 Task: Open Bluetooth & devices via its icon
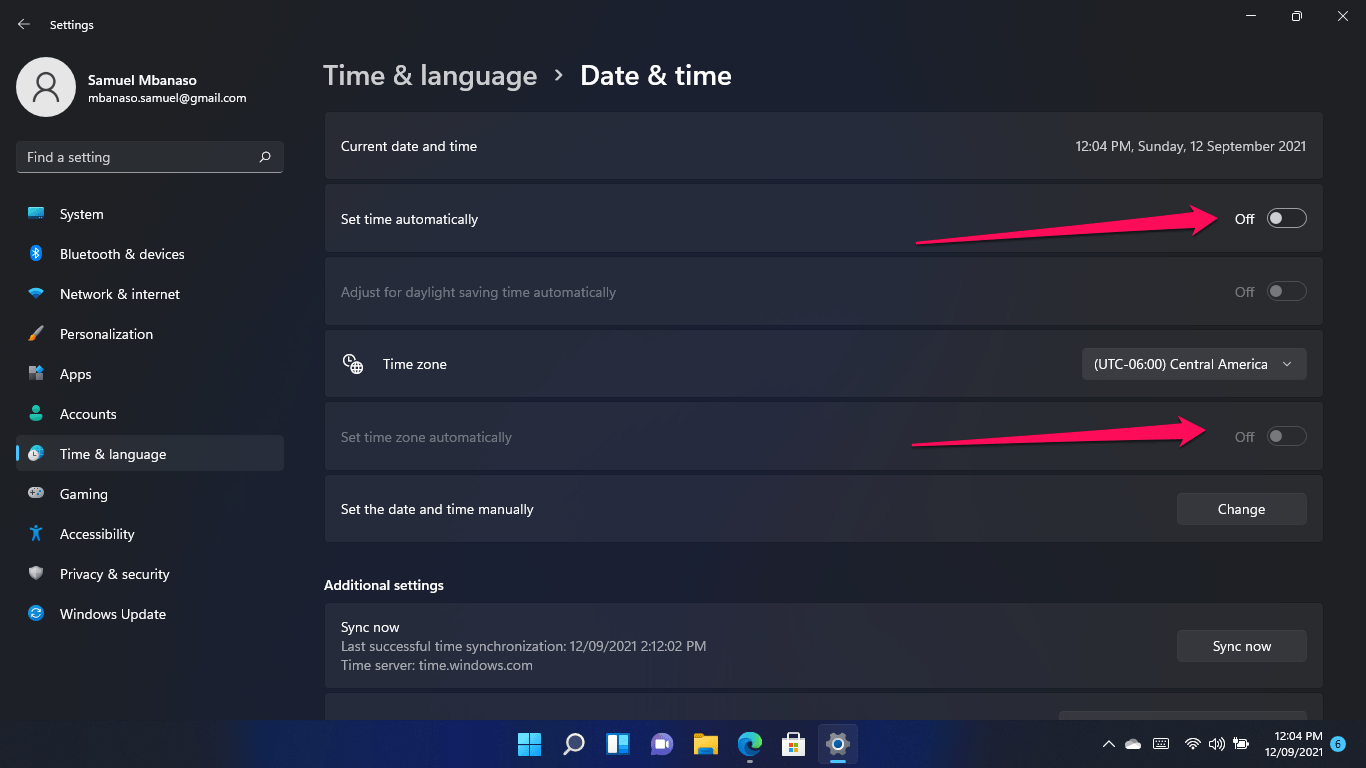[x=36, y=254]
